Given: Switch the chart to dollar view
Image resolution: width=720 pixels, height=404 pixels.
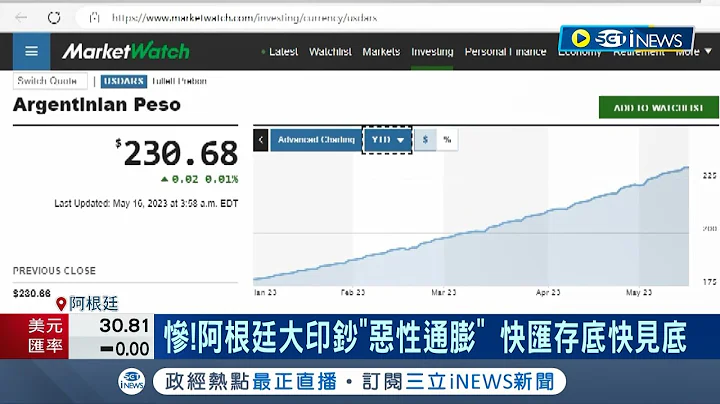Looking at the screenshot, I should (x=425, y=140).
